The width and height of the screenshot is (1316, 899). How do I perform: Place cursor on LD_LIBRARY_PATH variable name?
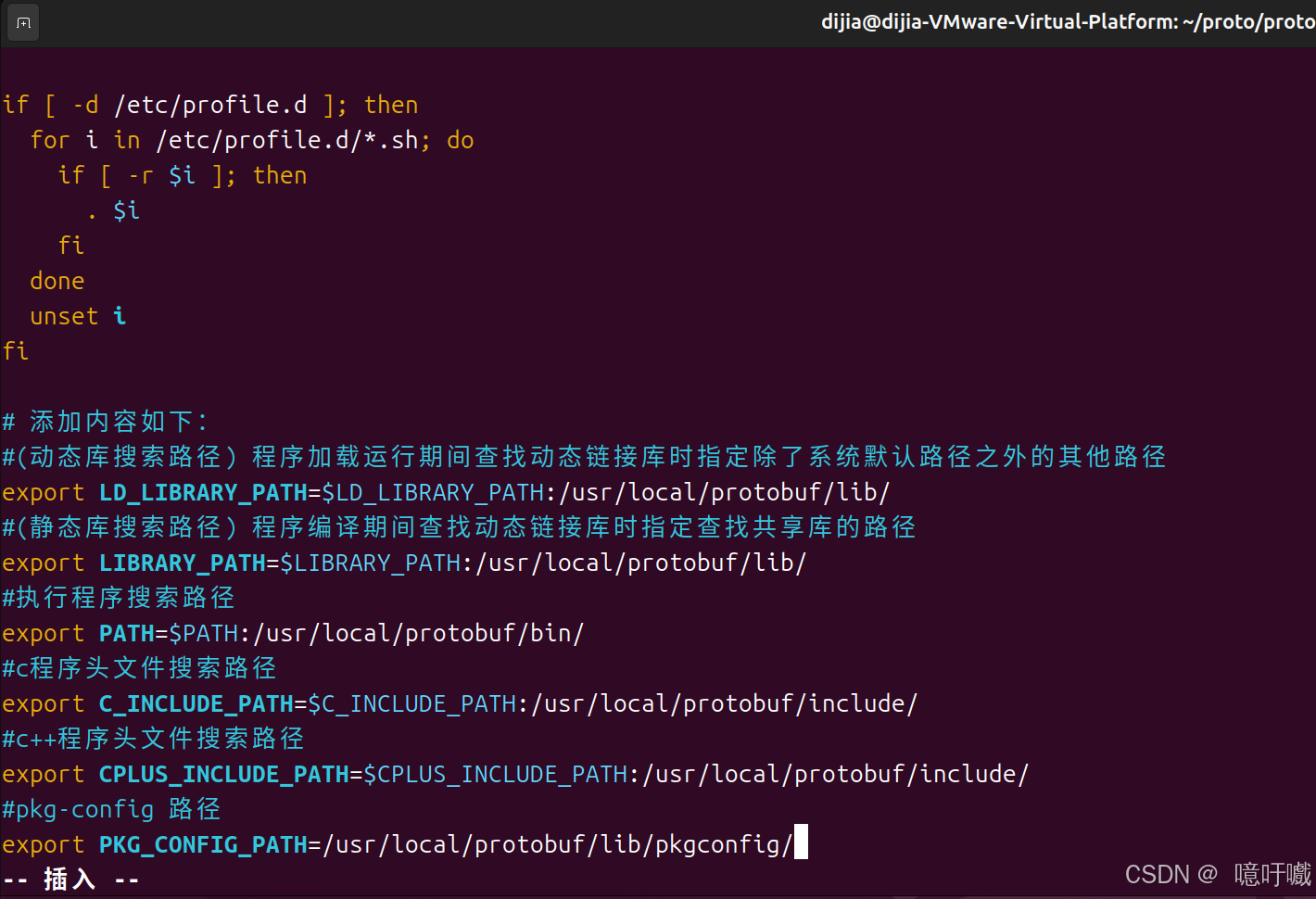[x=203, y=492]
